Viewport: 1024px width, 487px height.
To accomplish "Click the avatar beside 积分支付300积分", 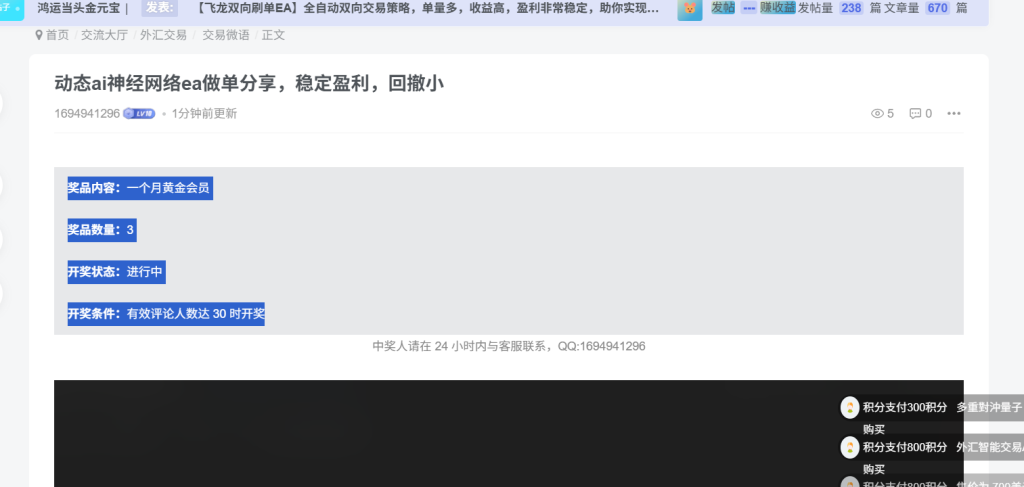I will tap(850, 407).
